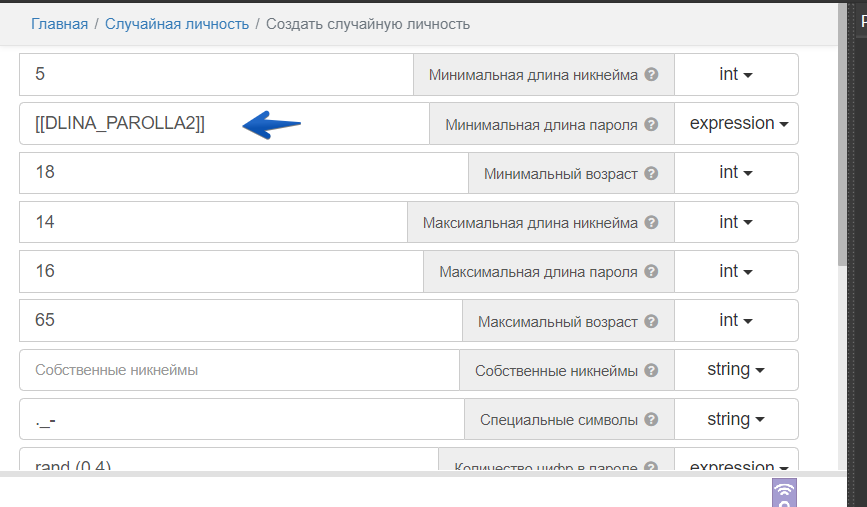Open int type dropdown for minimum nickname length
Viewport: 867px width, 507px height.
[736, 74]
